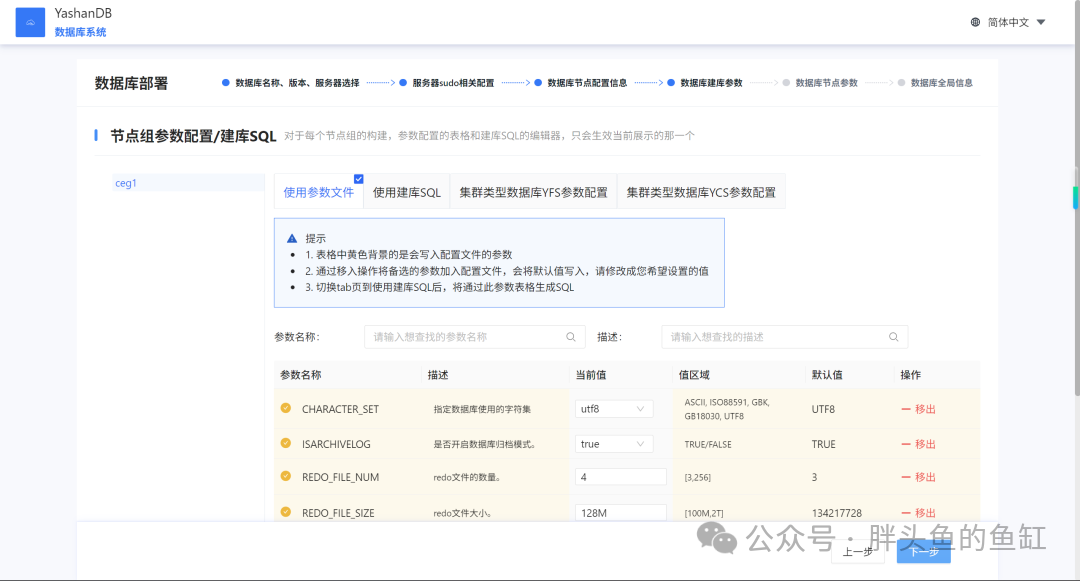Toggle the checkbox on 使用参数文件 tab
Viewport: 1080px width, 581px height.
pyautogui.click(x=359, y=179)
